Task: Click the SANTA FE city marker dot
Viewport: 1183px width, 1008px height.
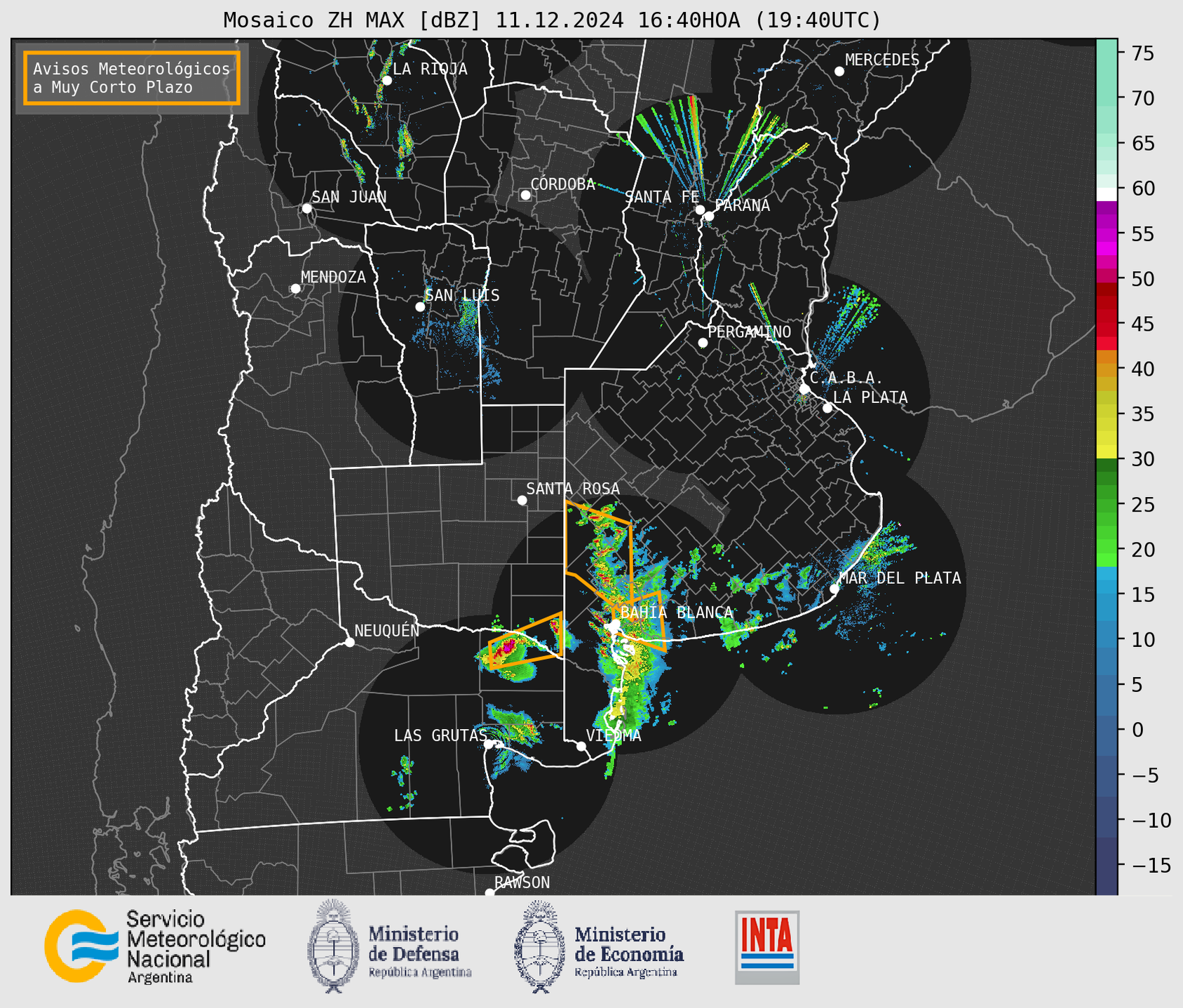Action: click(700, 210)
